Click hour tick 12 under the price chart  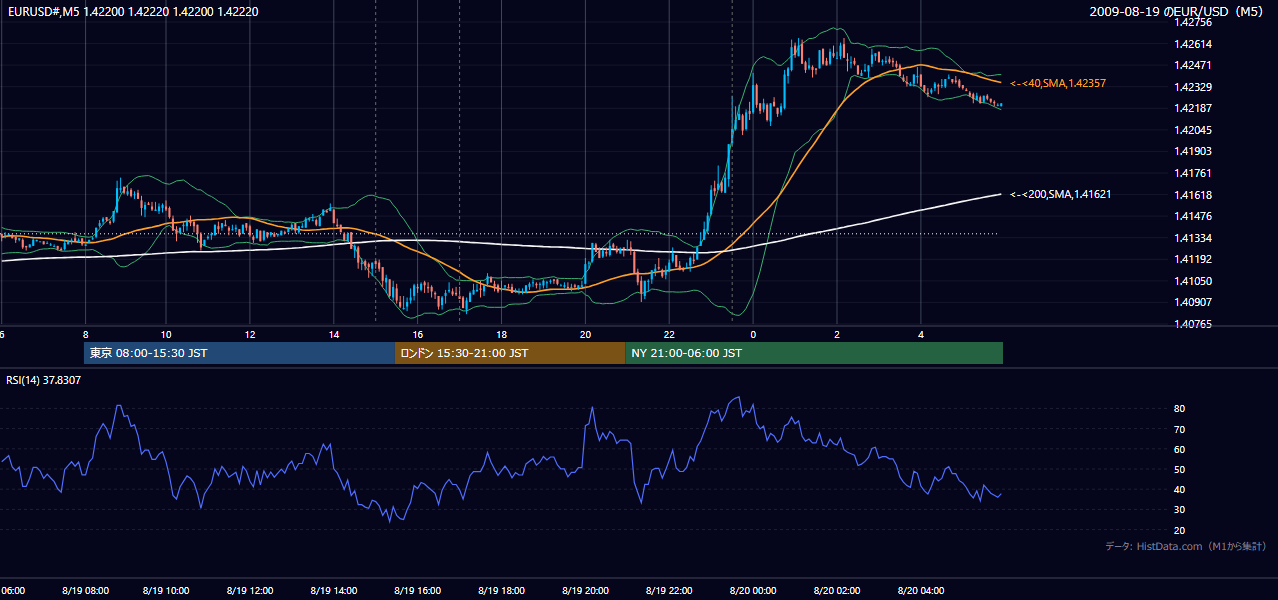pos(250,335)
